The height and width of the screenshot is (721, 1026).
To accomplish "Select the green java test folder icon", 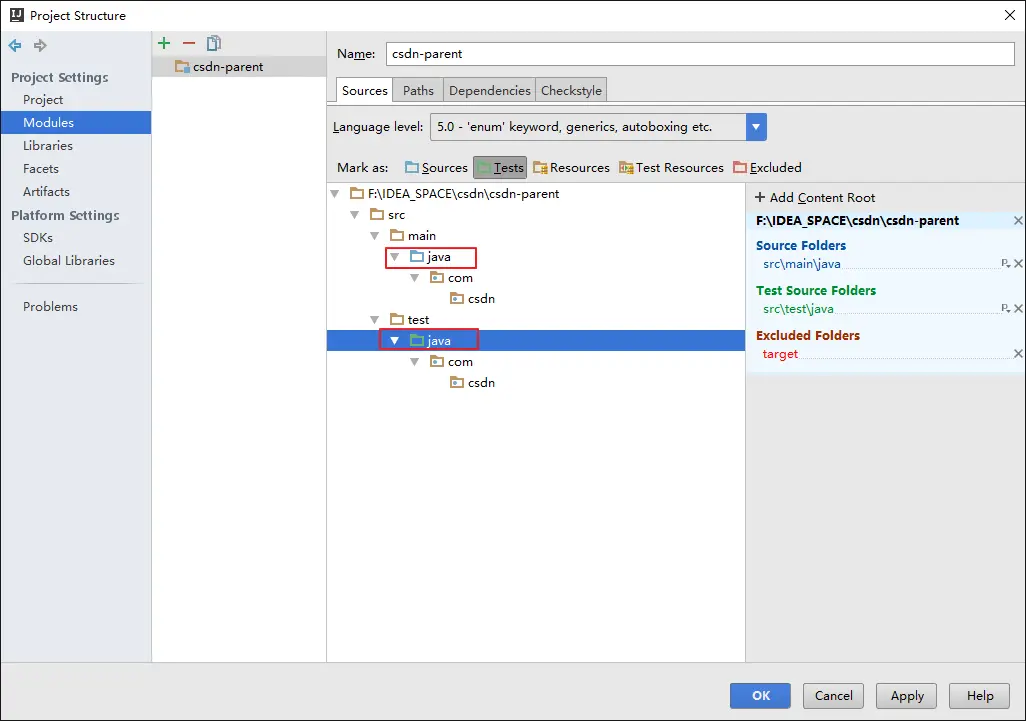I will point(417,340).
